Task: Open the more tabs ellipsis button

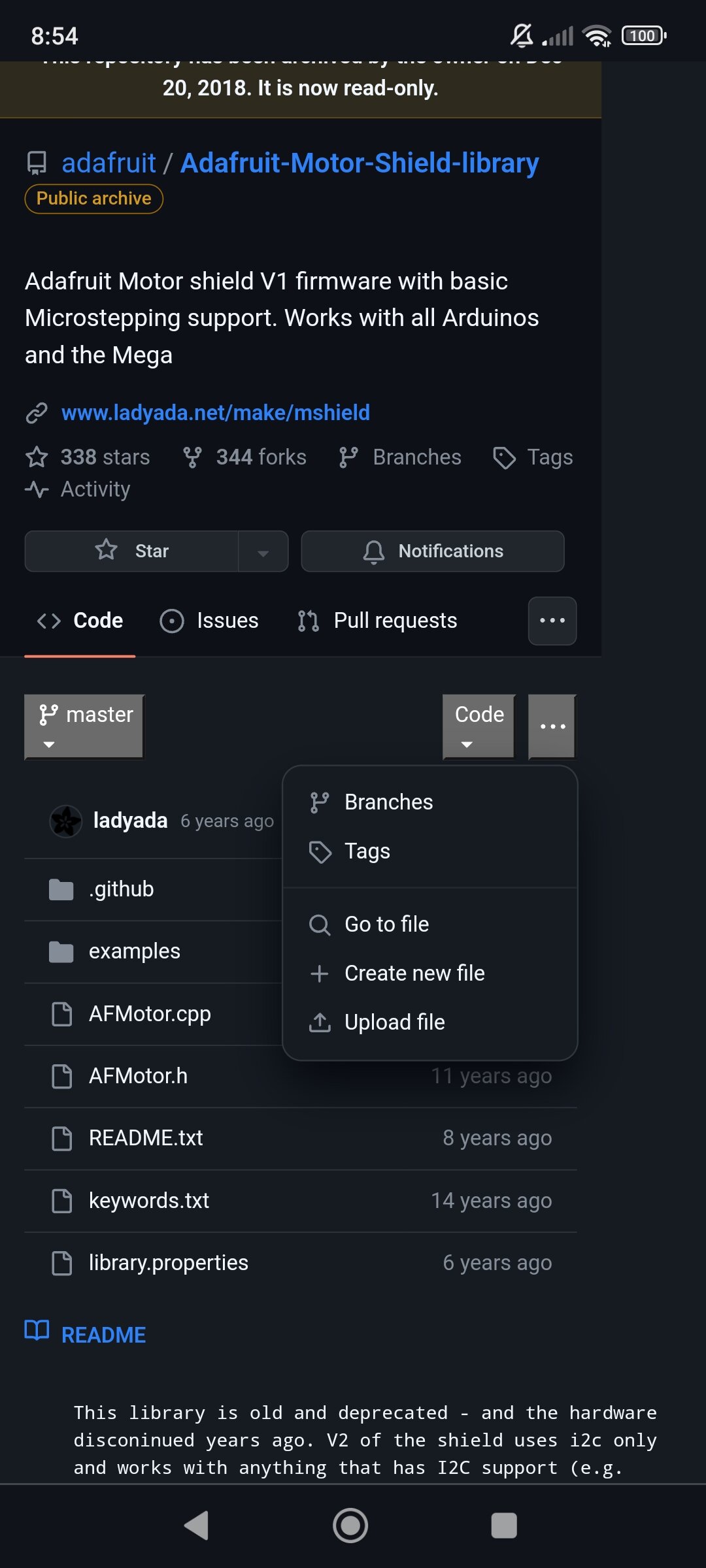Action: [x=552, y=621]
